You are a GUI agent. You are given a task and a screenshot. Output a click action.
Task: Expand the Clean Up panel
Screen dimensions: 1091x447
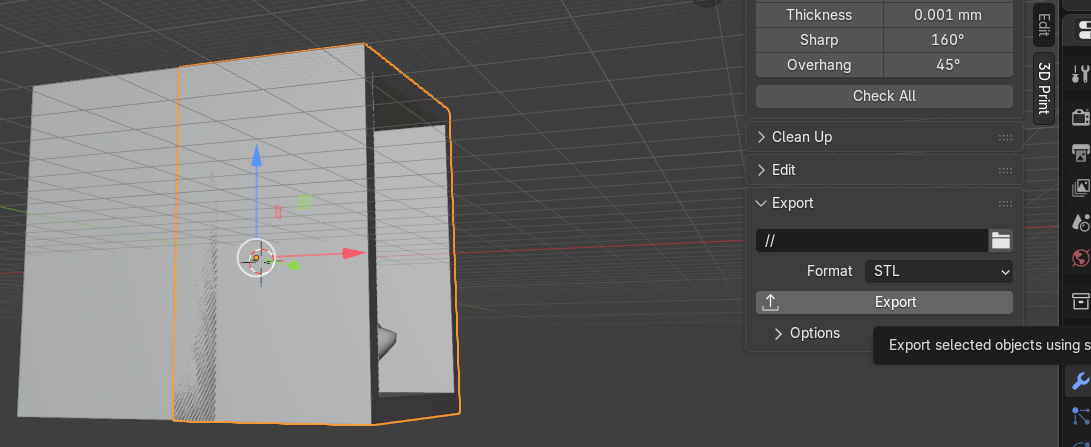761,137
